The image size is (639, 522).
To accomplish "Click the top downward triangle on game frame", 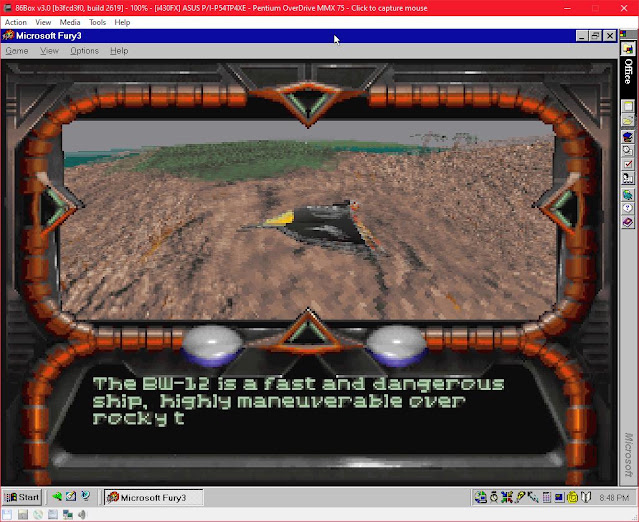I will pyautogui.click(x=308, y=103).
